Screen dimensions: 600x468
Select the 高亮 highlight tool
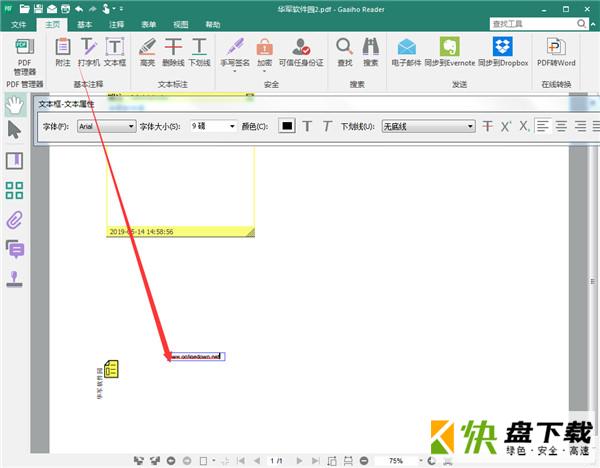(148, 52)
